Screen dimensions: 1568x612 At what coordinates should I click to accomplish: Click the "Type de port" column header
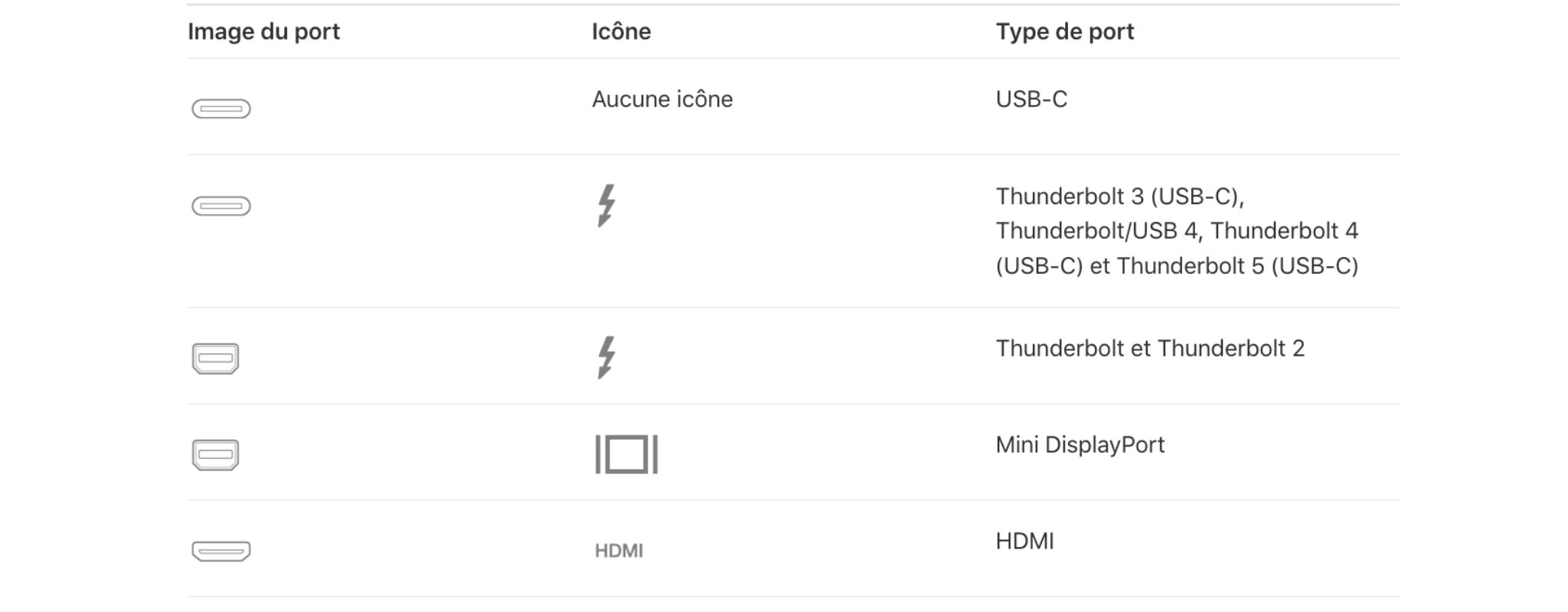pyautogui.click(x=1064, y=31)
